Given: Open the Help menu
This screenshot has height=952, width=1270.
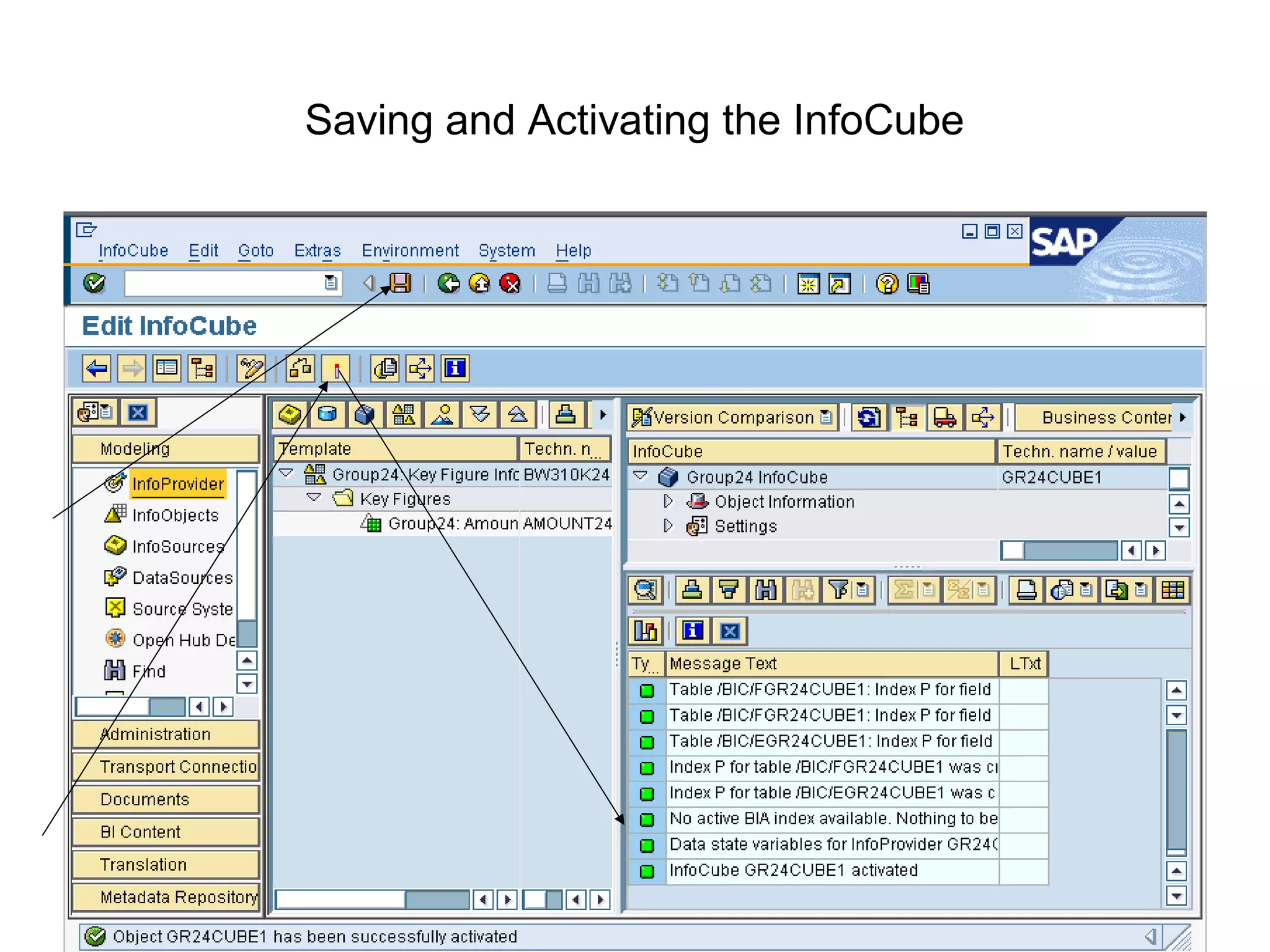Looking at the screenshot, I should [574, 250].
